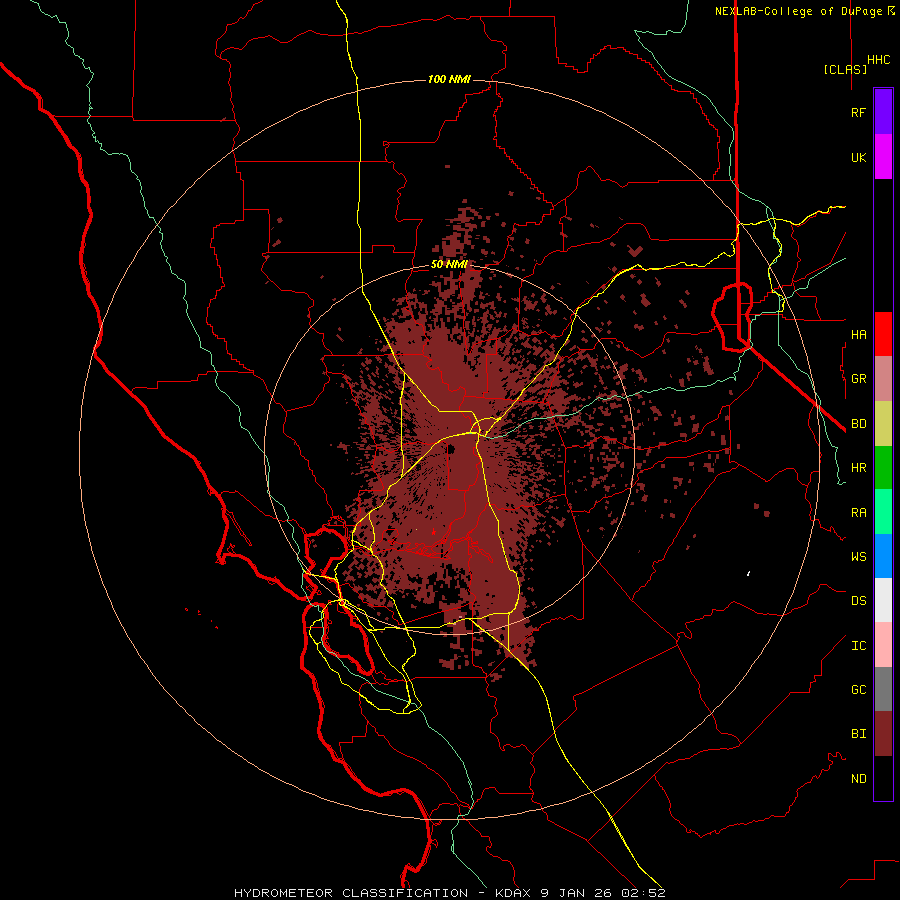This screenshot has width=900, height=900.
Task: Click the DS white legend swatch
Action: (x=883, y=600)
